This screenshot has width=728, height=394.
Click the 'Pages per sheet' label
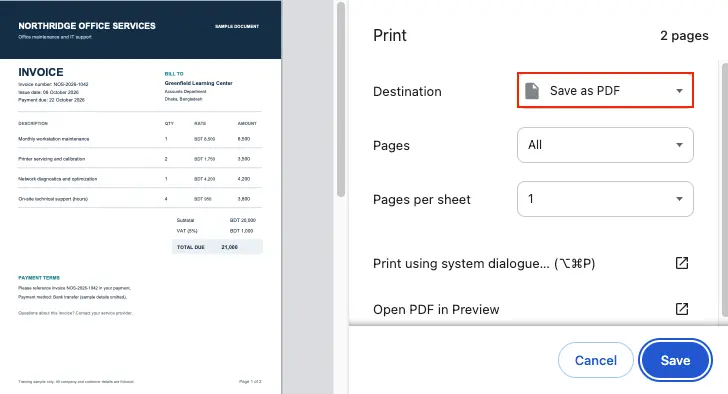[x=422, y=200]
